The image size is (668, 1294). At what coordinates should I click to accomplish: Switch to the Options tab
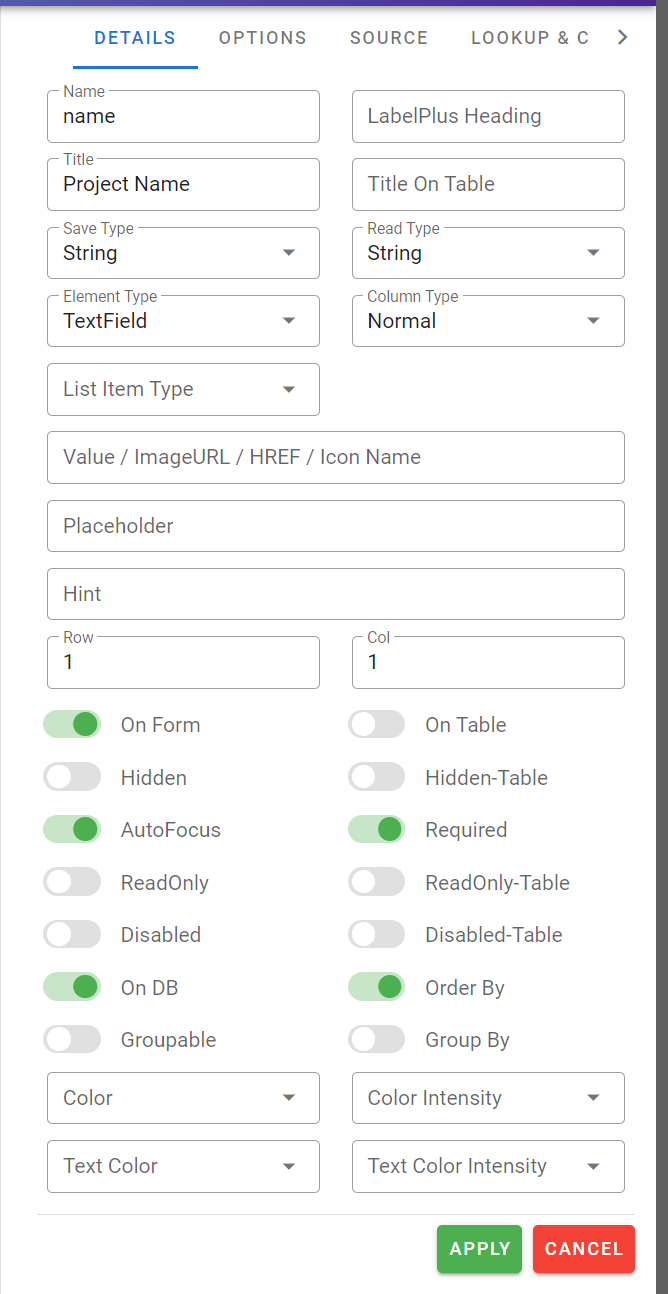tap(263, 38)
